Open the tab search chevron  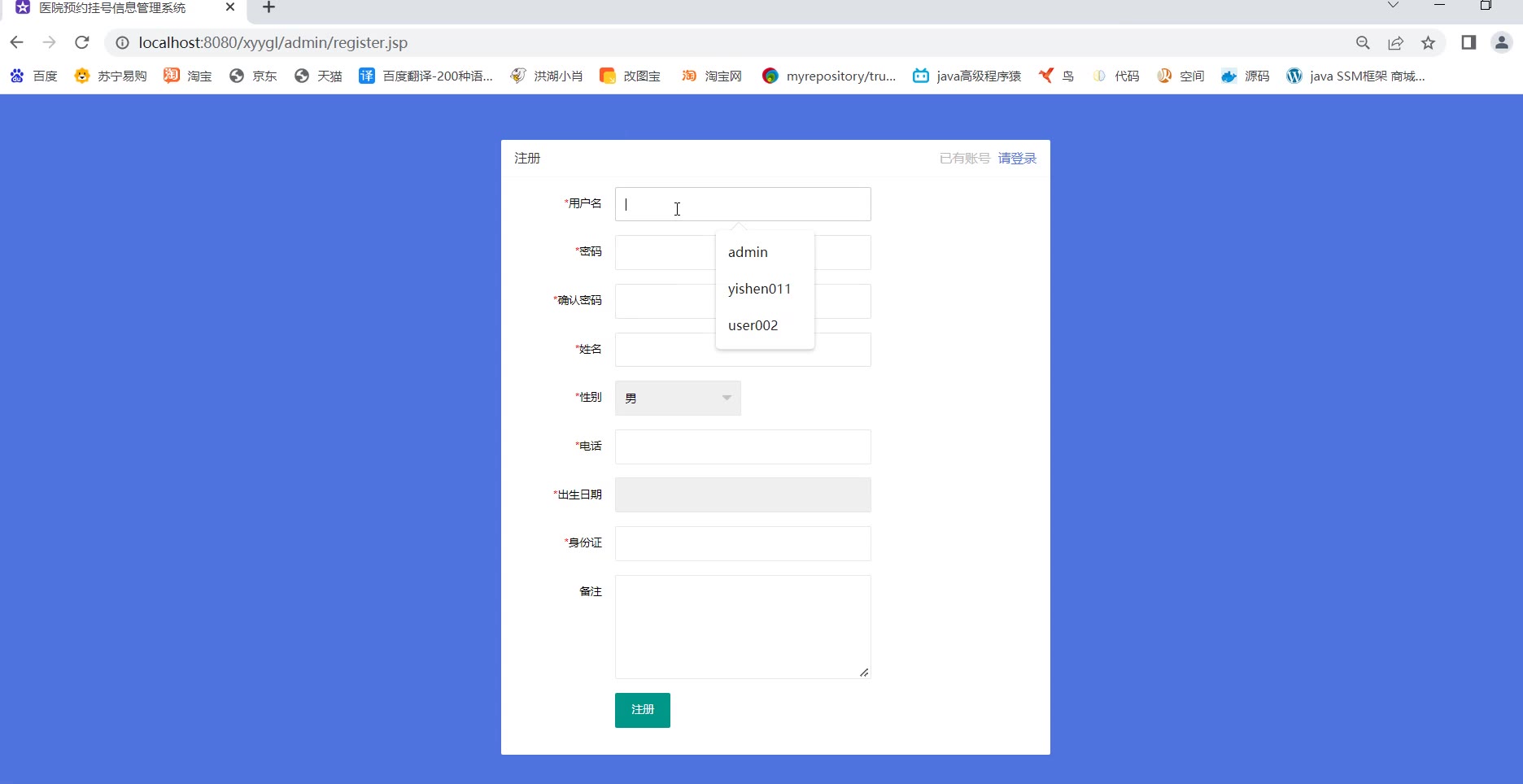(1393, 6)
